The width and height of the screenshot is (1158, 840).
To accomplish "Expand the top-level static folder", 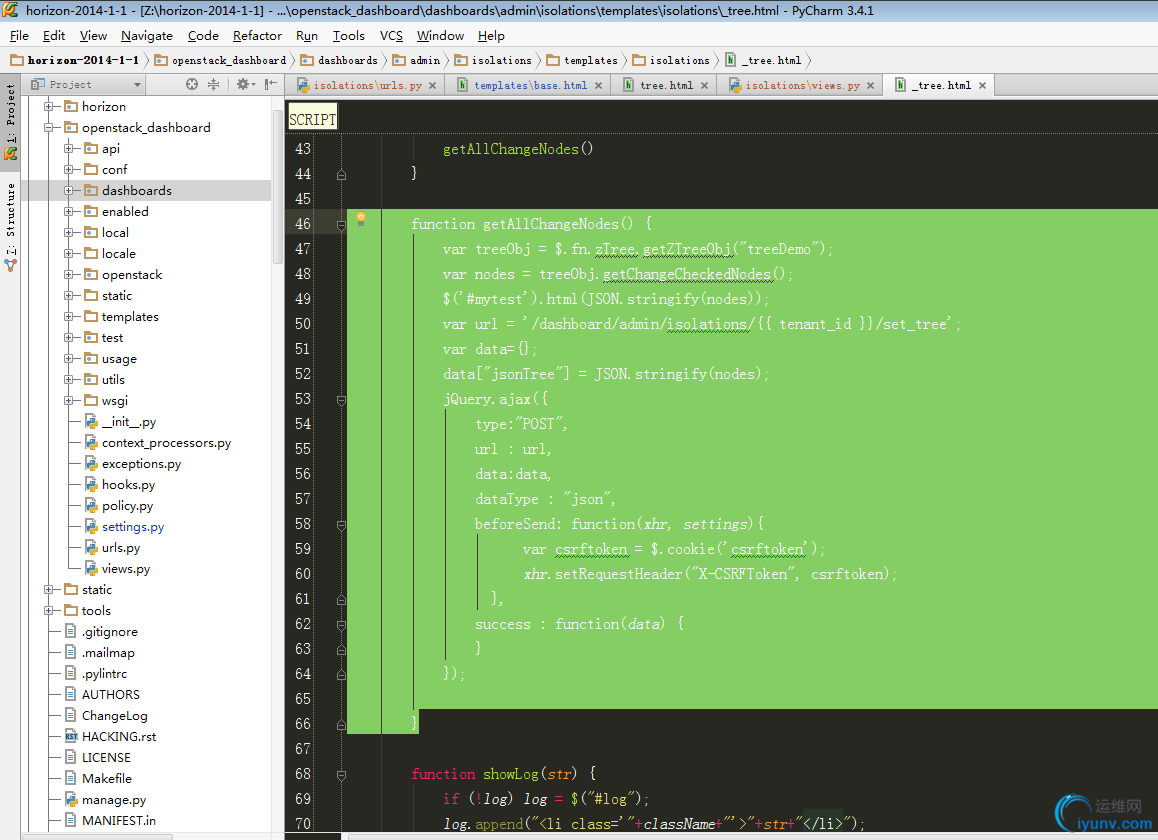I will click(49, 590).
